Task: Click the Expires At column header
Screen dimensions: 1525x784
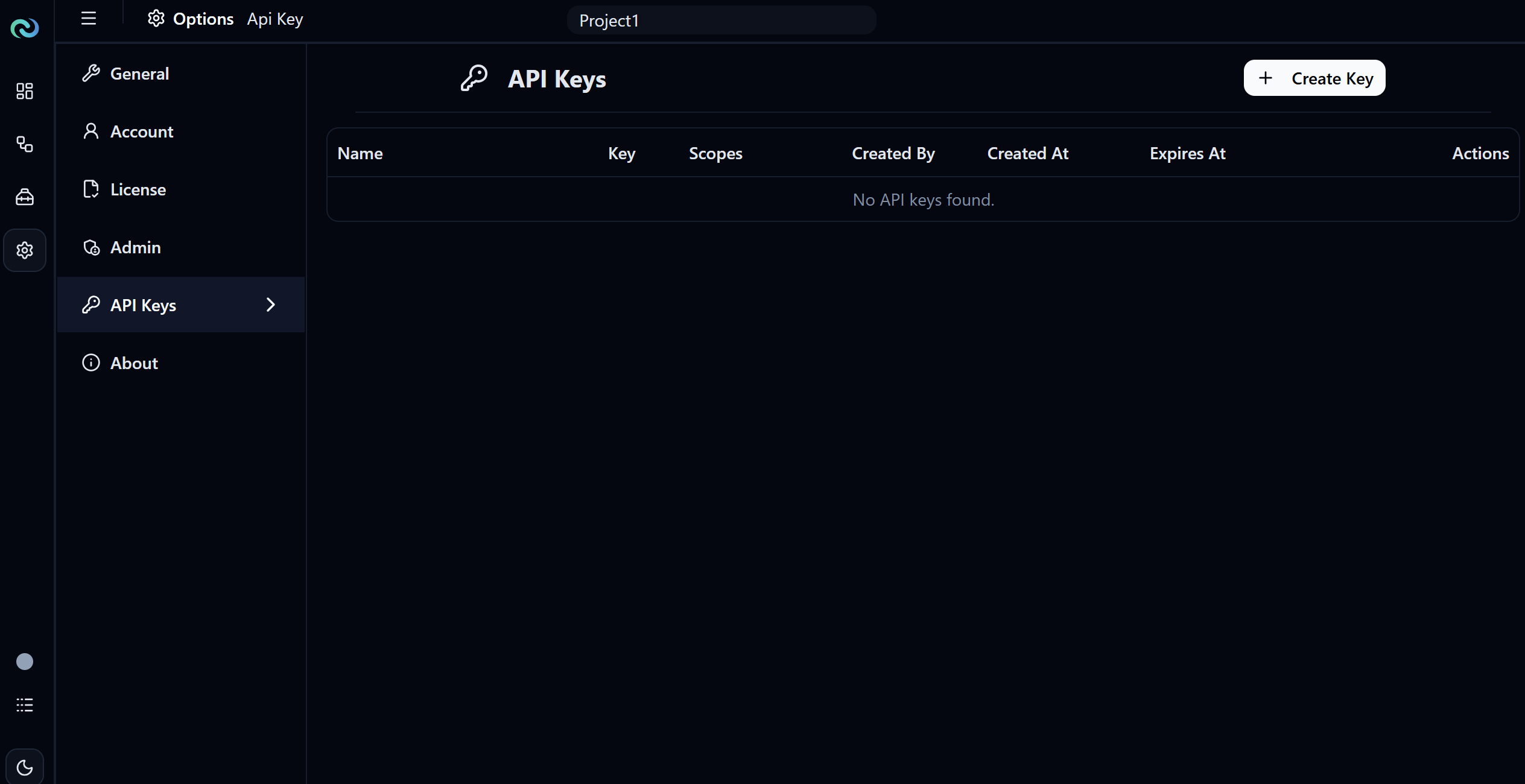Action: 1188,153
